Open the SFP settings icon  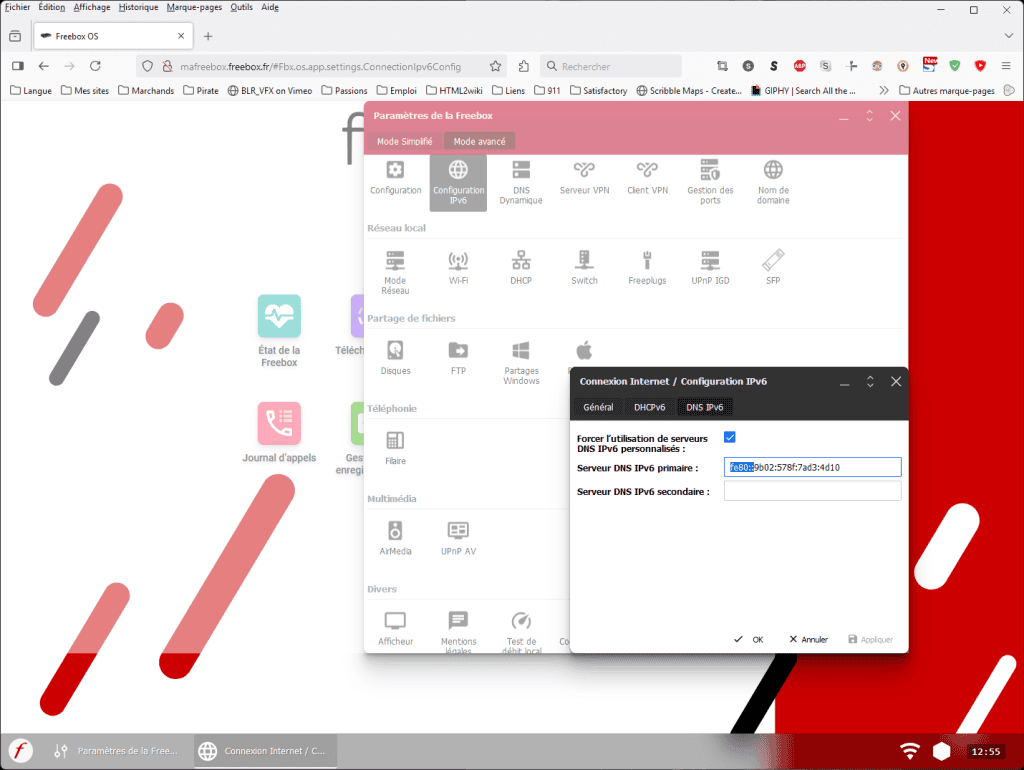click(x=773, y=268)
